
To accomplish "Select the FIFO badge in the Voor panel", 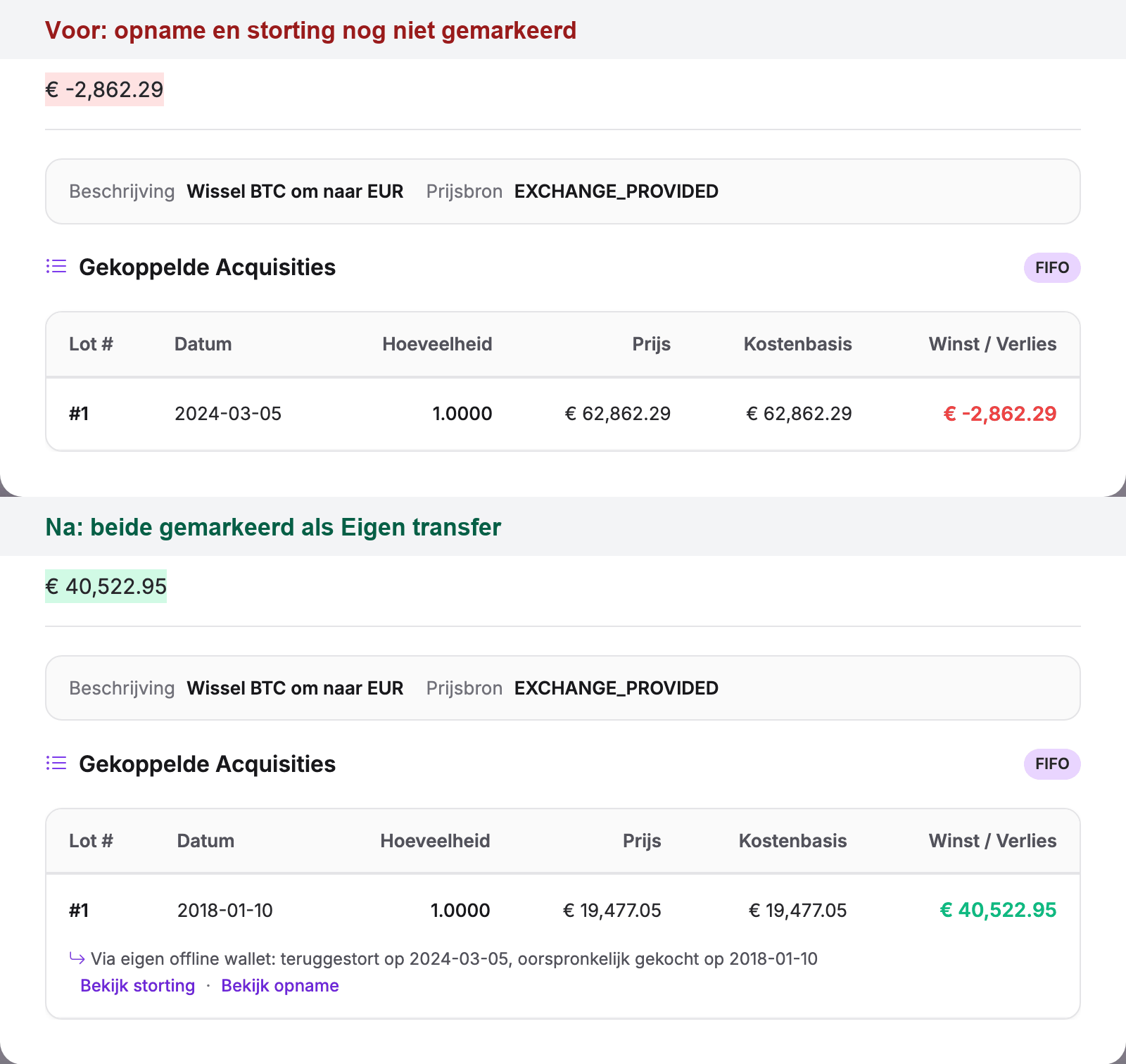I will click(x=1052, y=267).
